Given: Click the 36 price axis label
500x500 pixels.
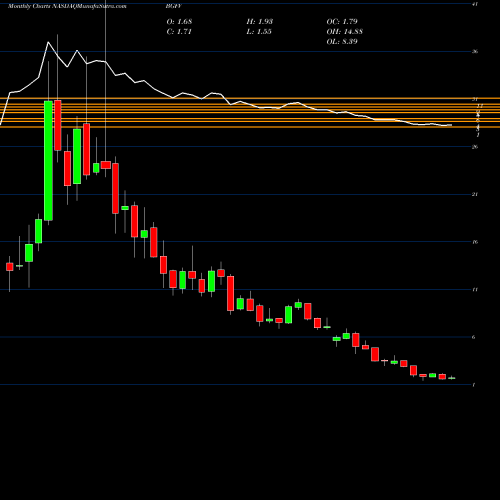Looking at the screenshot, I should (x=475, y=51).
